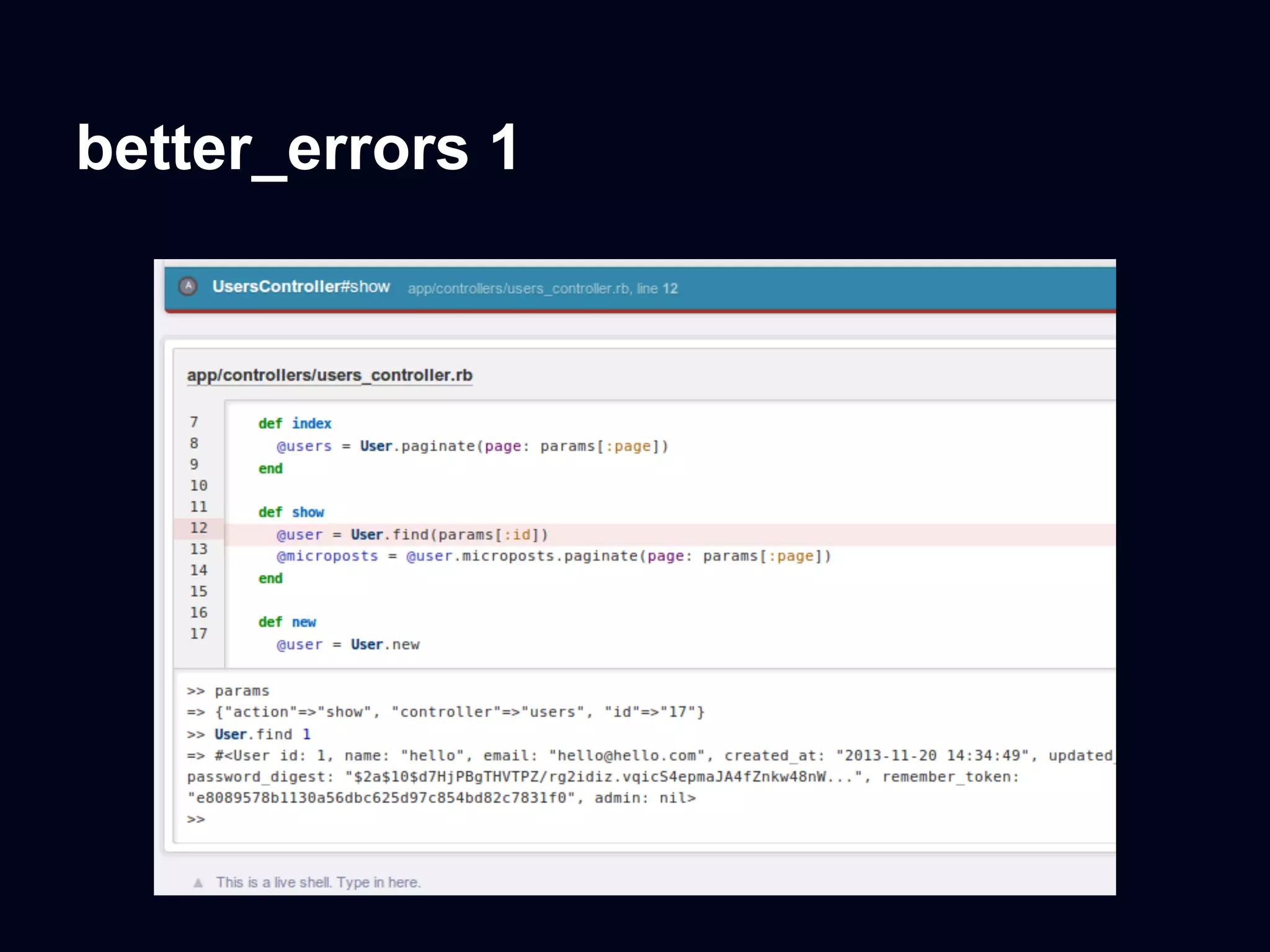
Task: Open the app/controllers/users_controller.rb file title
Action: coord(330,375)
